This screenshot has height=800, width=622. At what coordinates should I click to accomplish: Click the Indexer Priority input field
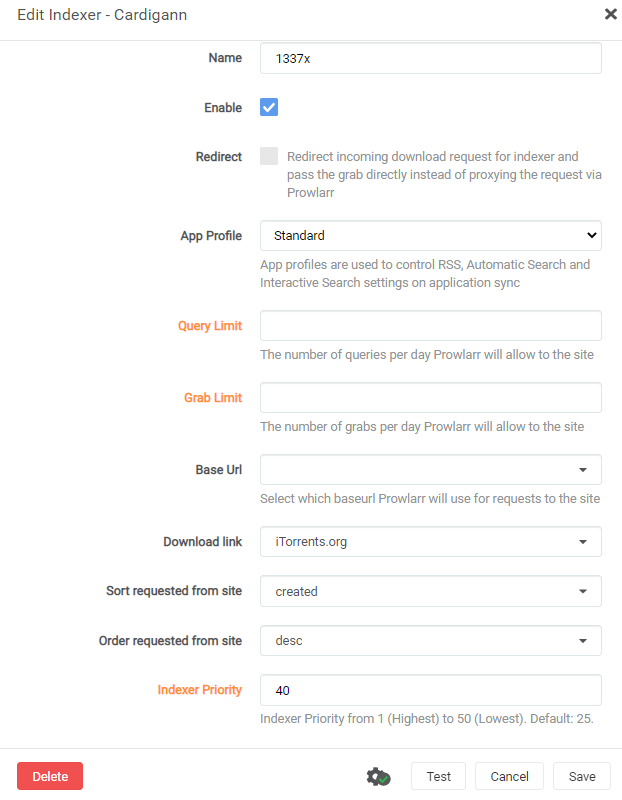(x=431, y=690)
